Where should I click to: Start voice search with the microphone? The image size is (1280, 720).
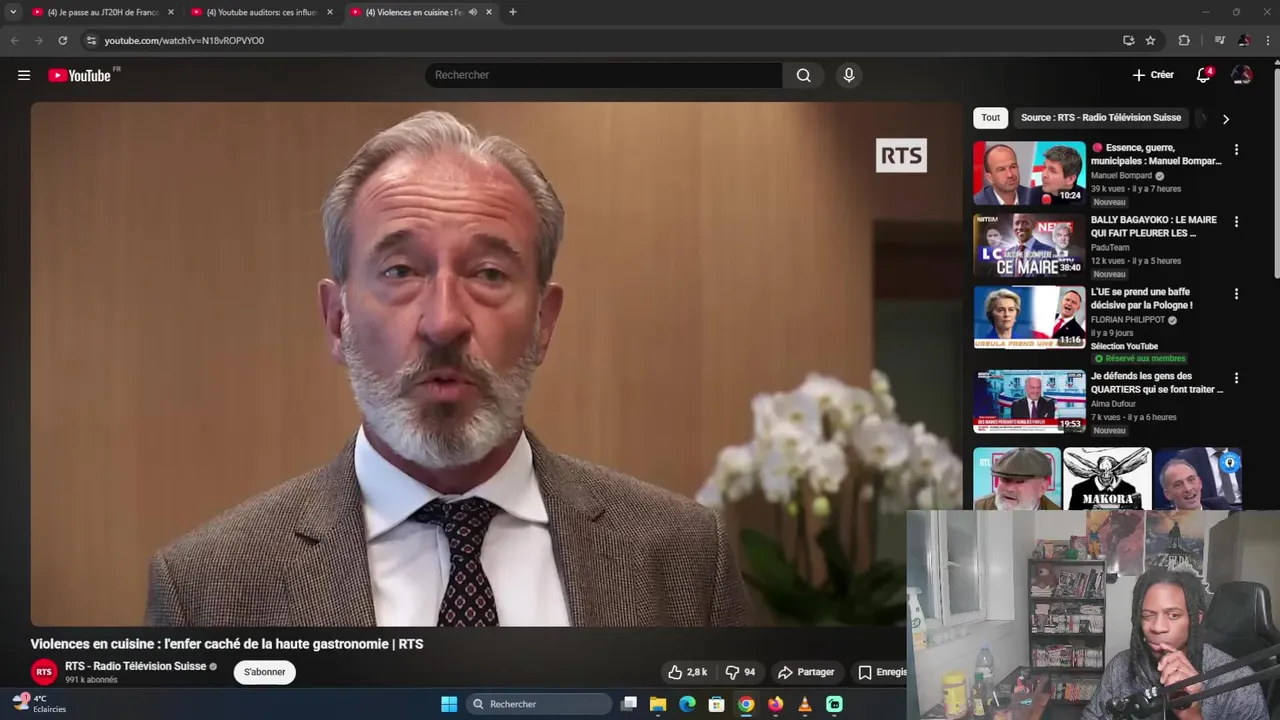[849, 75]
